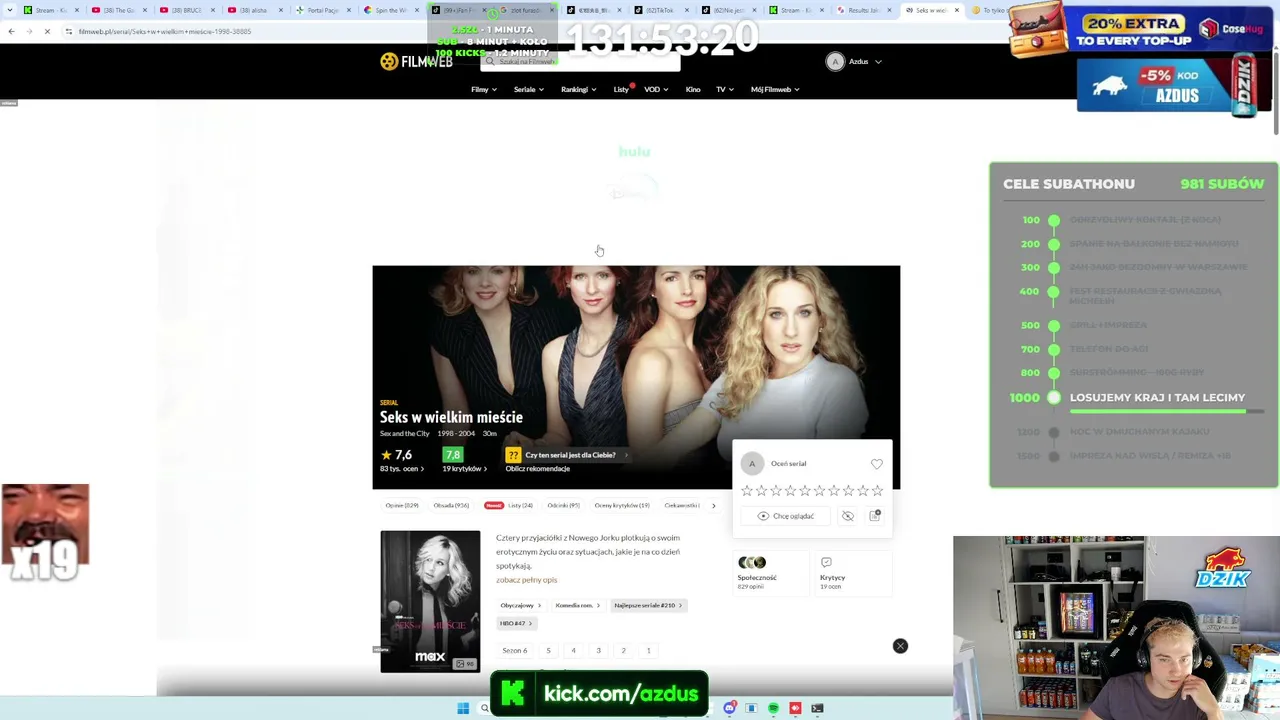Open the Rankingi menu

tap(579, 89)
